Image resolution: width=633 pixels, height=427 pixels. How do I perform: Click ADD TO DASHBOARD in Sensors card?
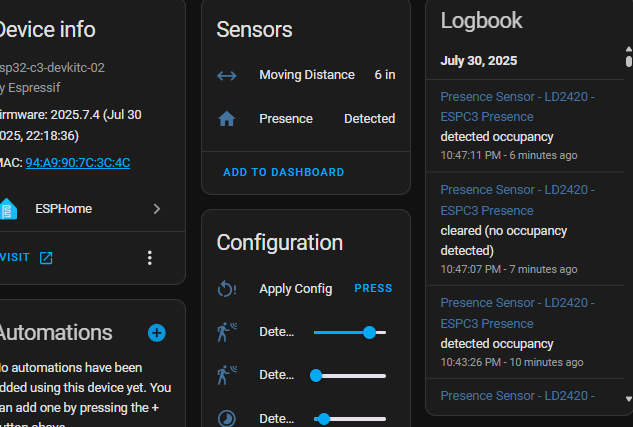(283, 172)
